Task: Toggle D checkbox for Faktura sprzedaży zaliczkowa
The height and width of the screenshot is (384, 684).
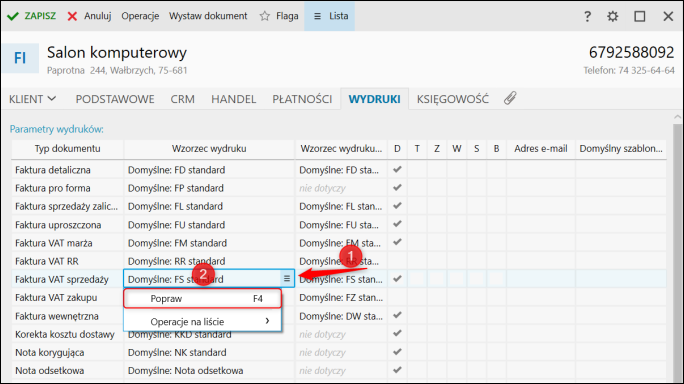Action: tap(397, 206)
